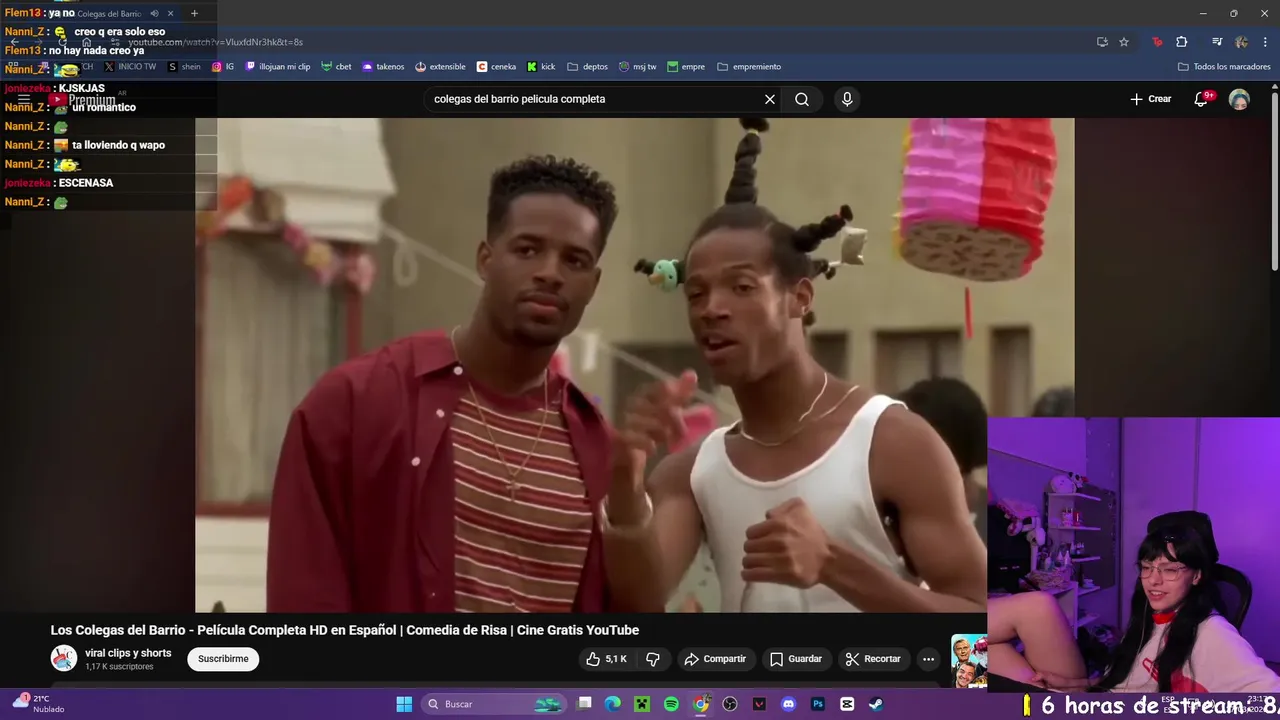This screenshot has width=1280, height=720.
Task: Open the Windows Start menu
Action: [x=404, y=704]
